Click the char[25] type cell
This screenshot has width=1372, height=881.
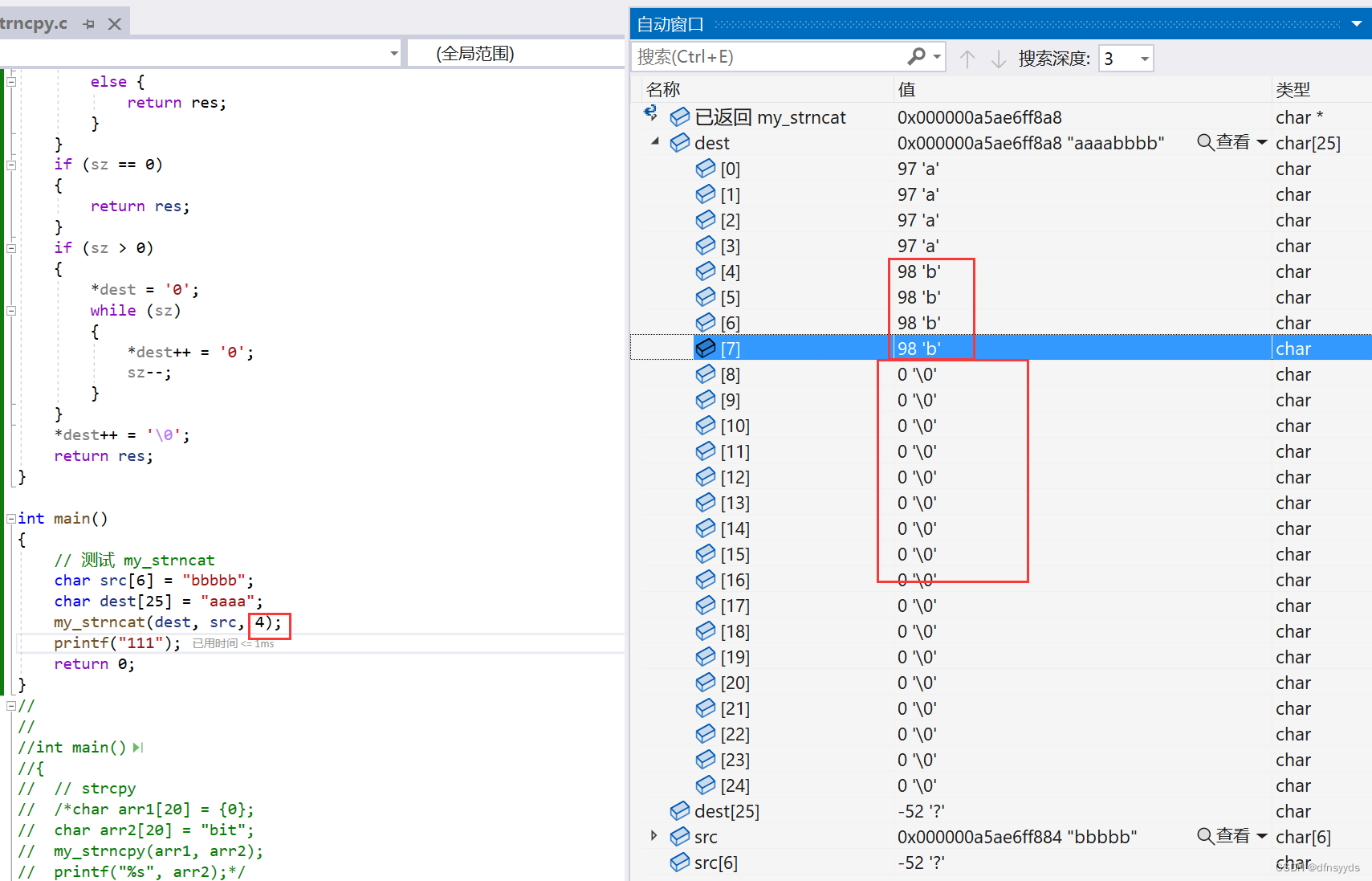[x=1308, y=143]
